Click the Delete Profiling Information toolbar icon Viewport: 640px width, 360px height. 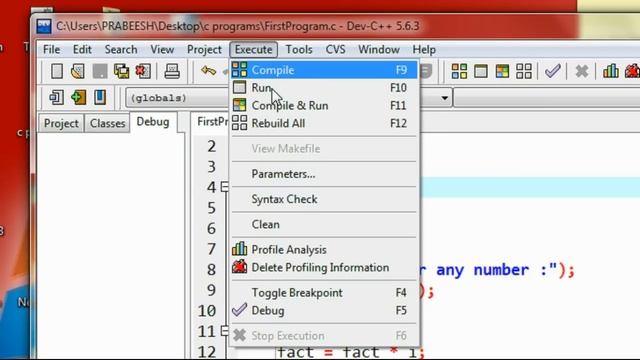pyautogui.click(x=632, y=71)
